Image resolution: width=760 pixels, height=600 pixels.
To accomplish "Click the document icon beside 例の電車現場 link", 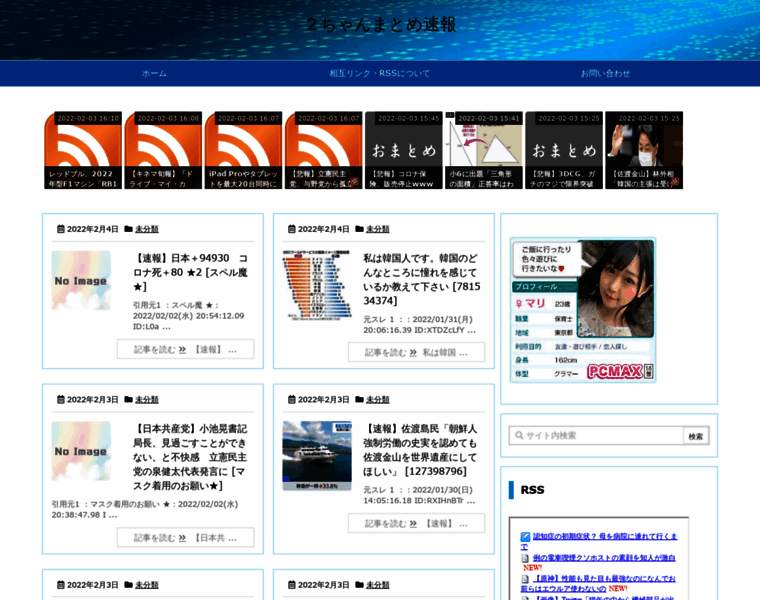I will (525, 558).
